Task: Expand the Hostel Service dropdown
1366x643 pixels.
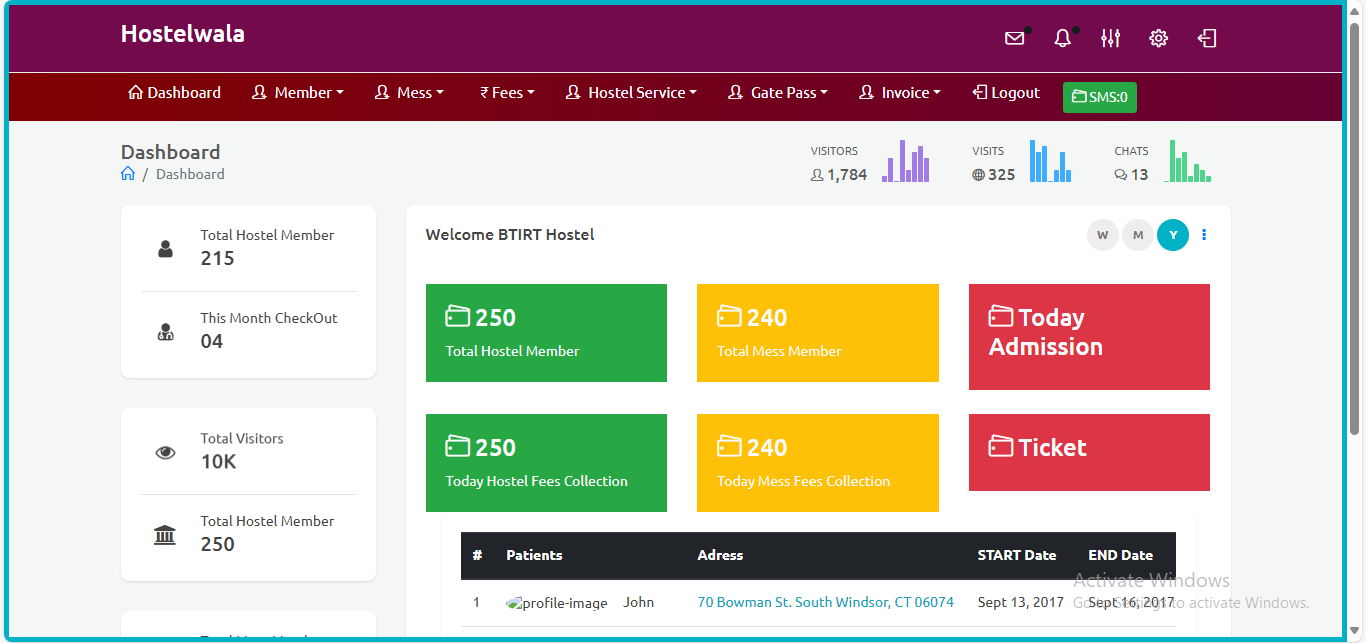Action: (x=631, y=93)
